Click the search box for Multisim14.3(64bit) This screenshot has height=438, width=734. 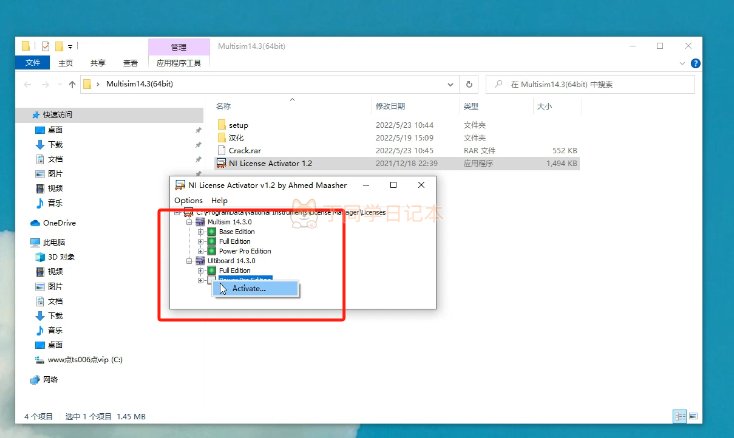590,84
